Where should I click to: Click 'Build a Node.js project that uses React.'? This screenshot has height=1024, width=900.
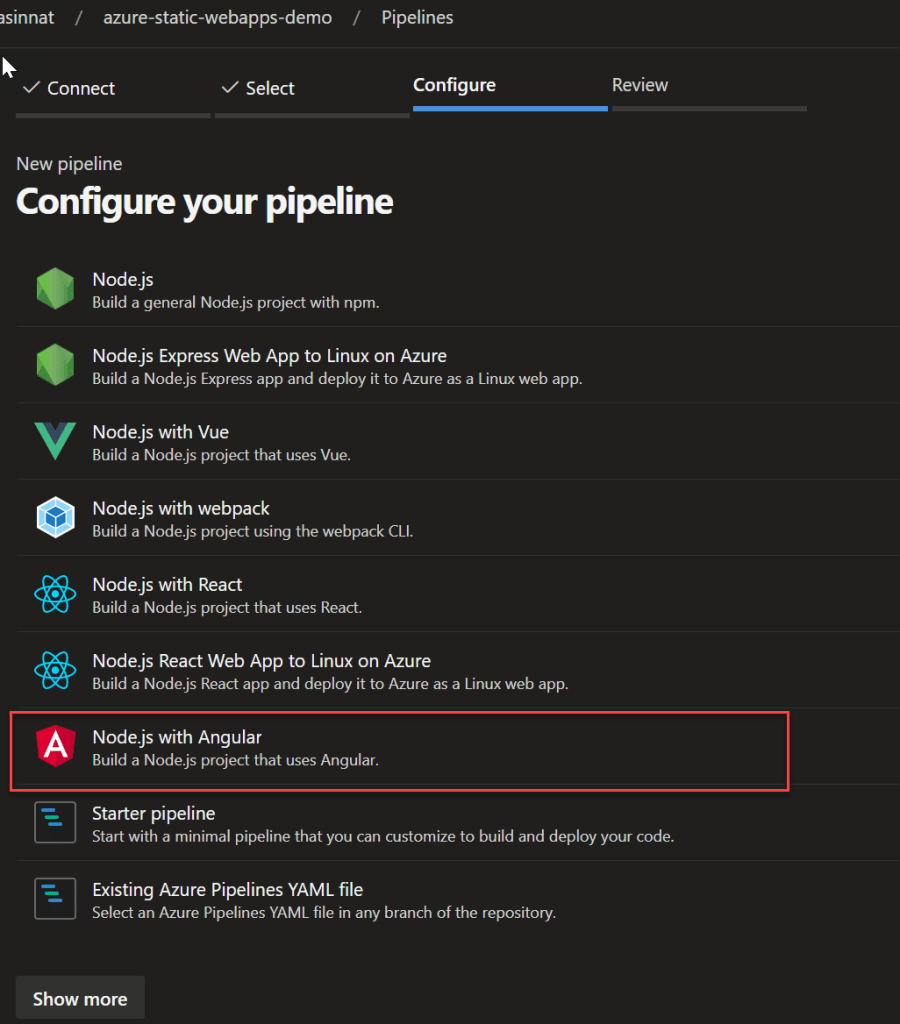tap(227, 608)
